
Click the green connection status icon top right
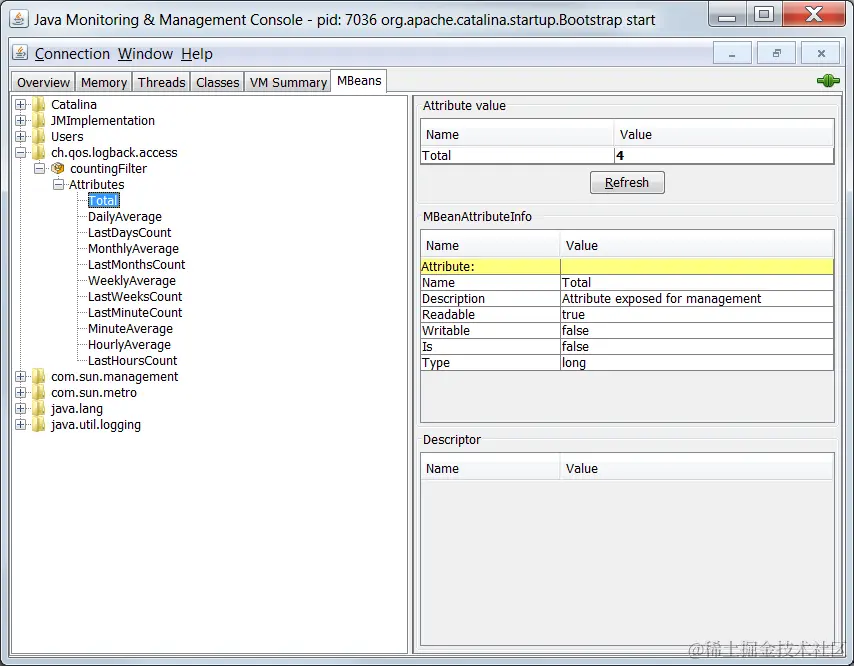[x=828, y=81]
